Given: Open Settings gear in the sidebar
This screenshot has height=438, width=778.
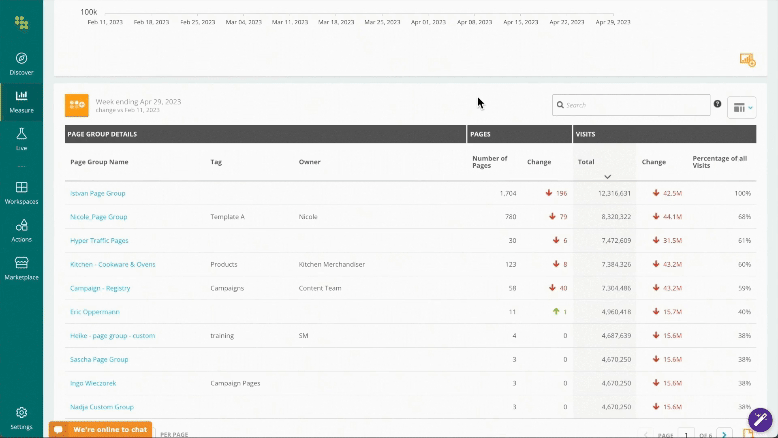Looking at the screenshot, I should coord(21,418).
